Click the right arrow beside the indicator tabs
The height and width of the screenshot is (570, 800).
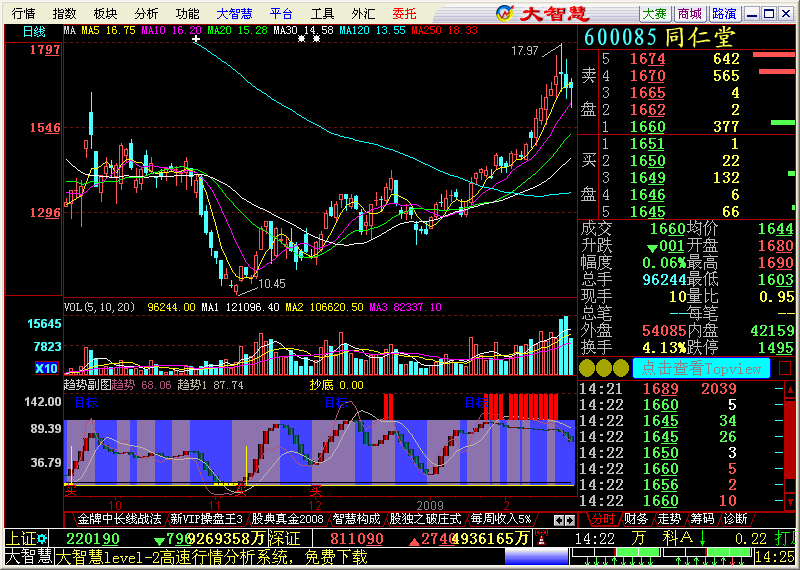pyautogui.click(x=570, y=521)
